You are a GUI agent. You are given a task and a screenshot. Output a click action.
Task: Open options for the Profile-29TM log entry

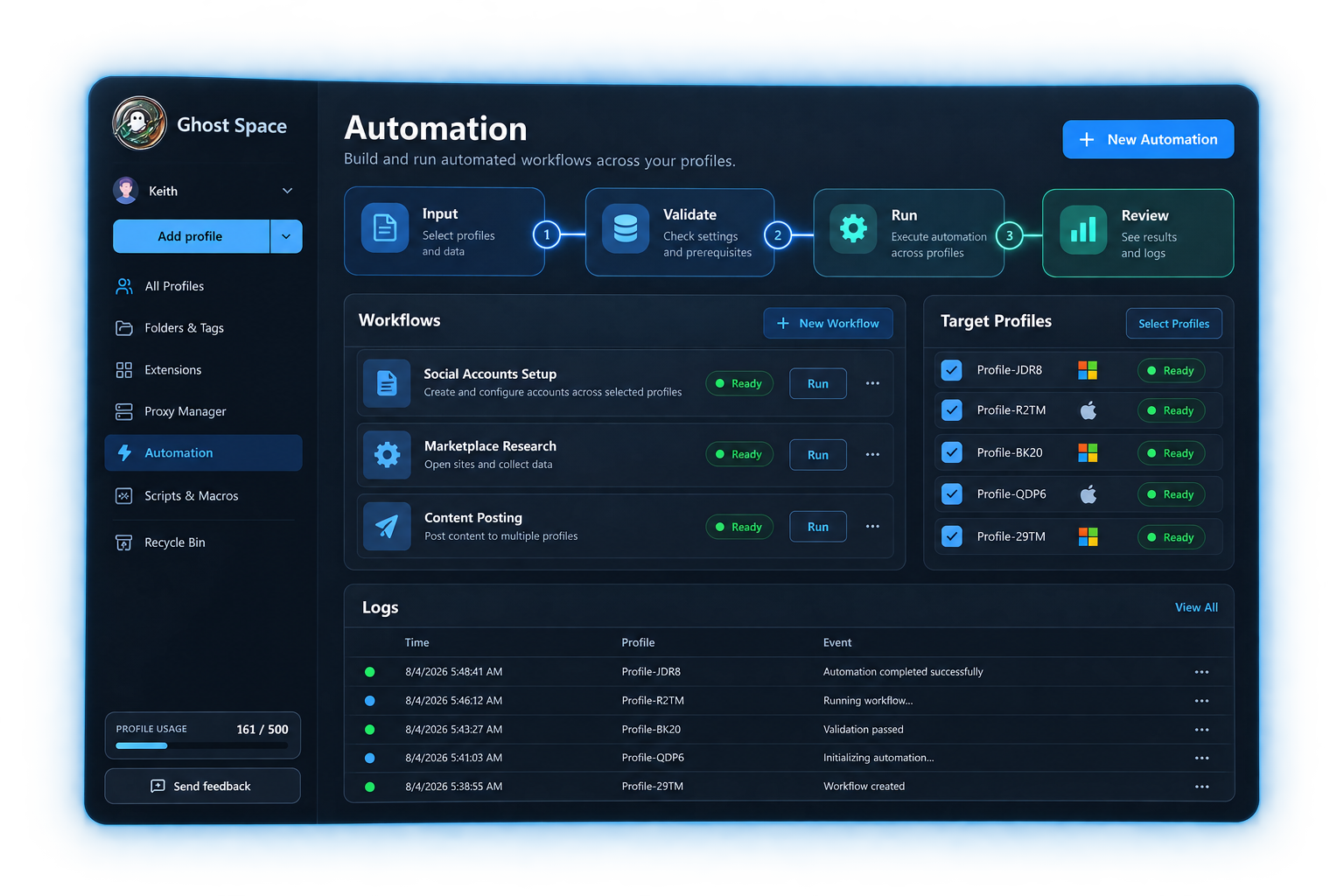tap(1201, 787)
